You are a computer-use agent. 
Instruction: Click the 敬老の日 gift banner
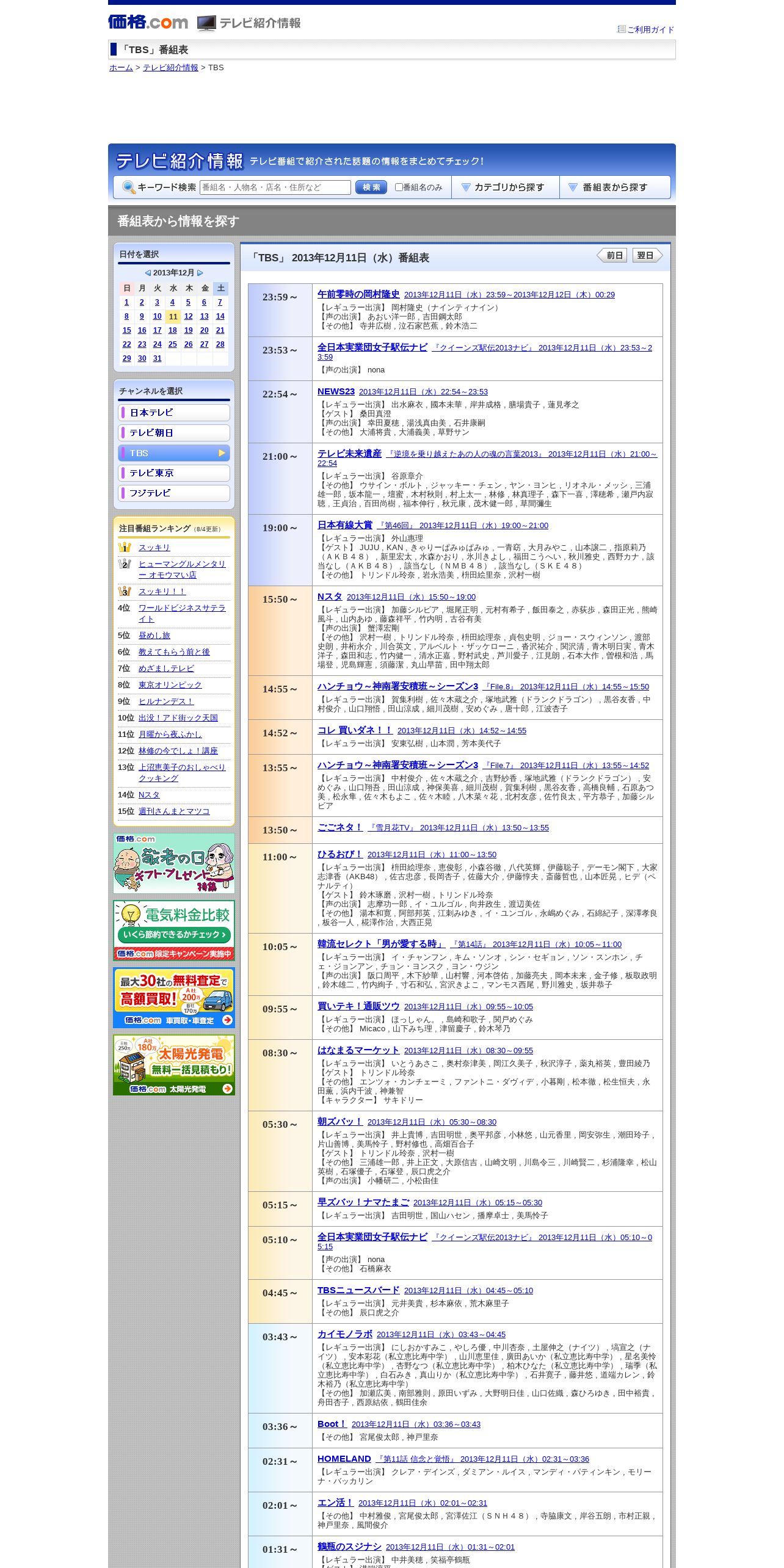[174, 863]
